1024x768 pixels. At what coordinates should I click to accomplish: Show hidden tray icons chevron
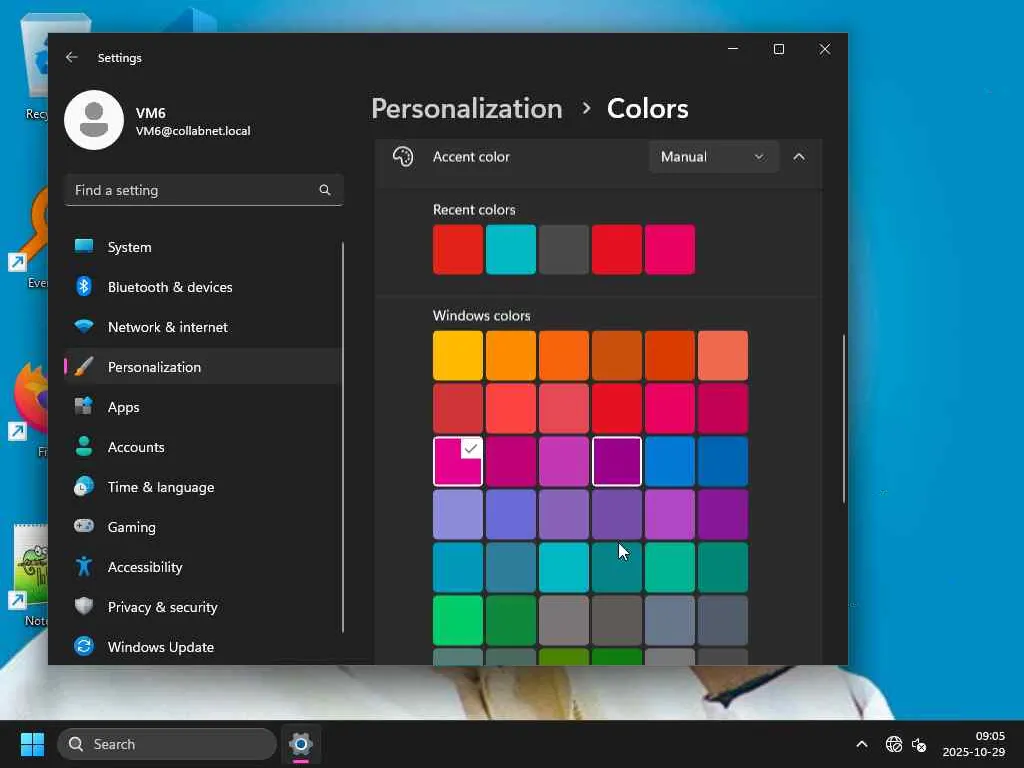pyautogui.click(x=862, y=744)
